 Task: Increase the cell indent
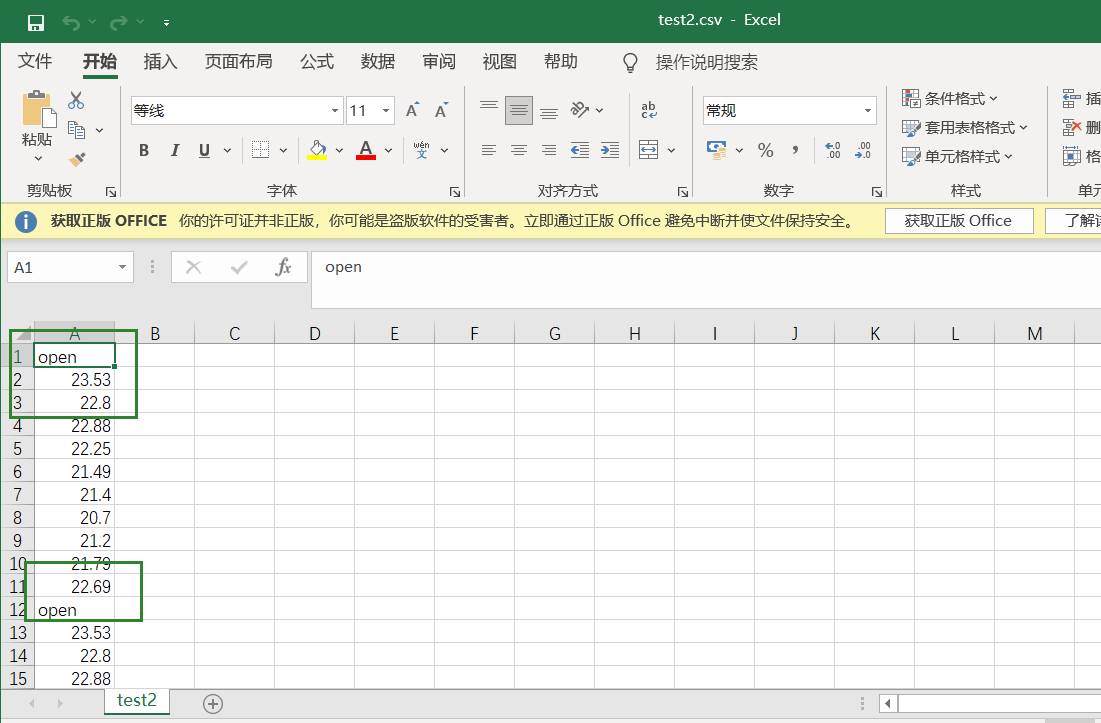tap(610, 150)
